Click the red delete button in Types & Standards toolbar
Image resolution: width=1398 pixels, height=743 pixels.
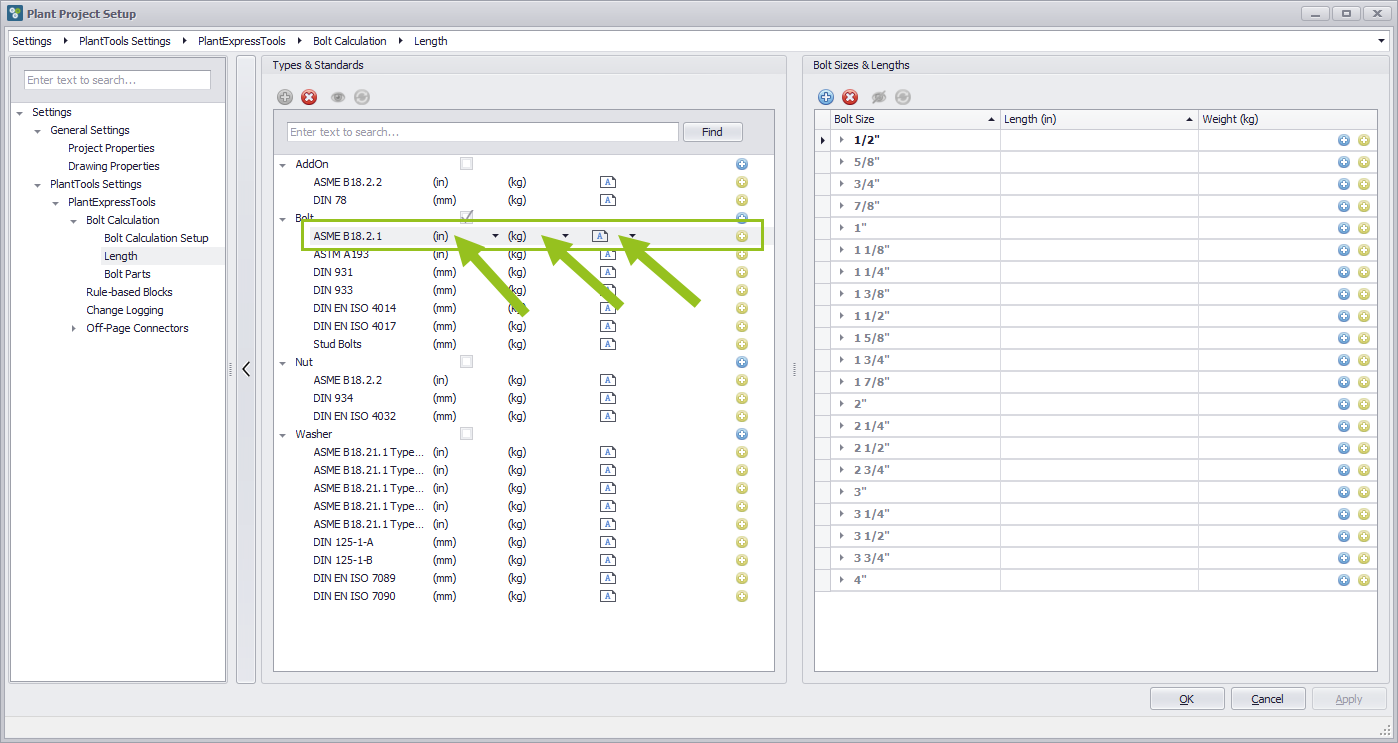coord(309,97)
